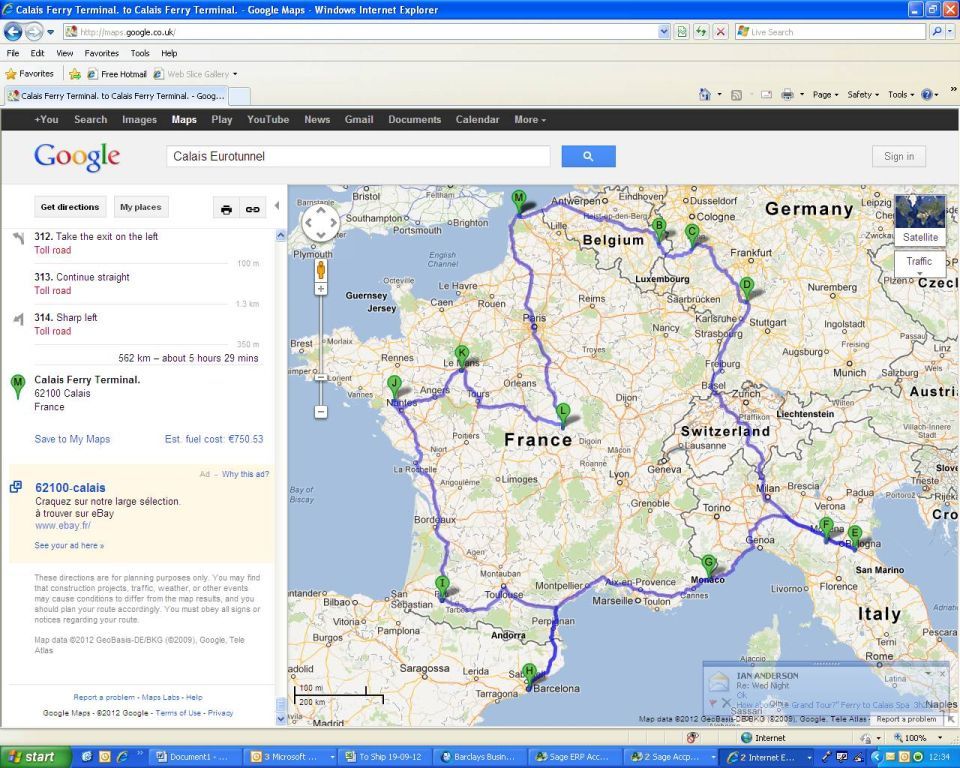Click the directions panel scrollbar down arrow
This screenshot has width=960, height=768.
pyautogui.click(x=280, y=719)
